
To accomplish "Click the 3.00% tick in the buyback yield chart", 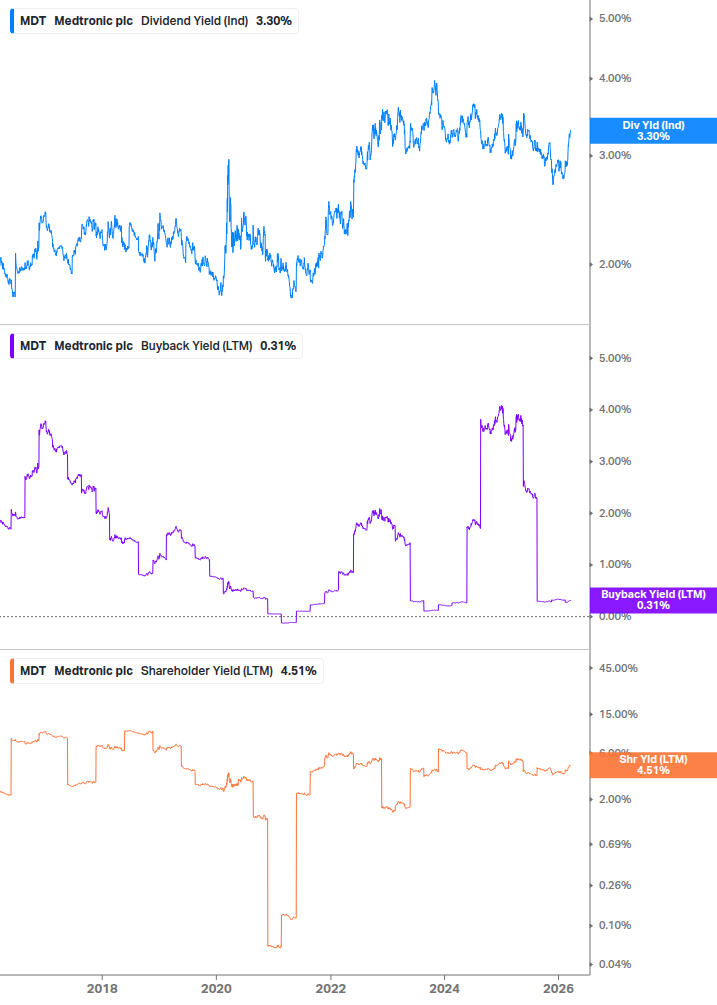I will coord(614,461).
